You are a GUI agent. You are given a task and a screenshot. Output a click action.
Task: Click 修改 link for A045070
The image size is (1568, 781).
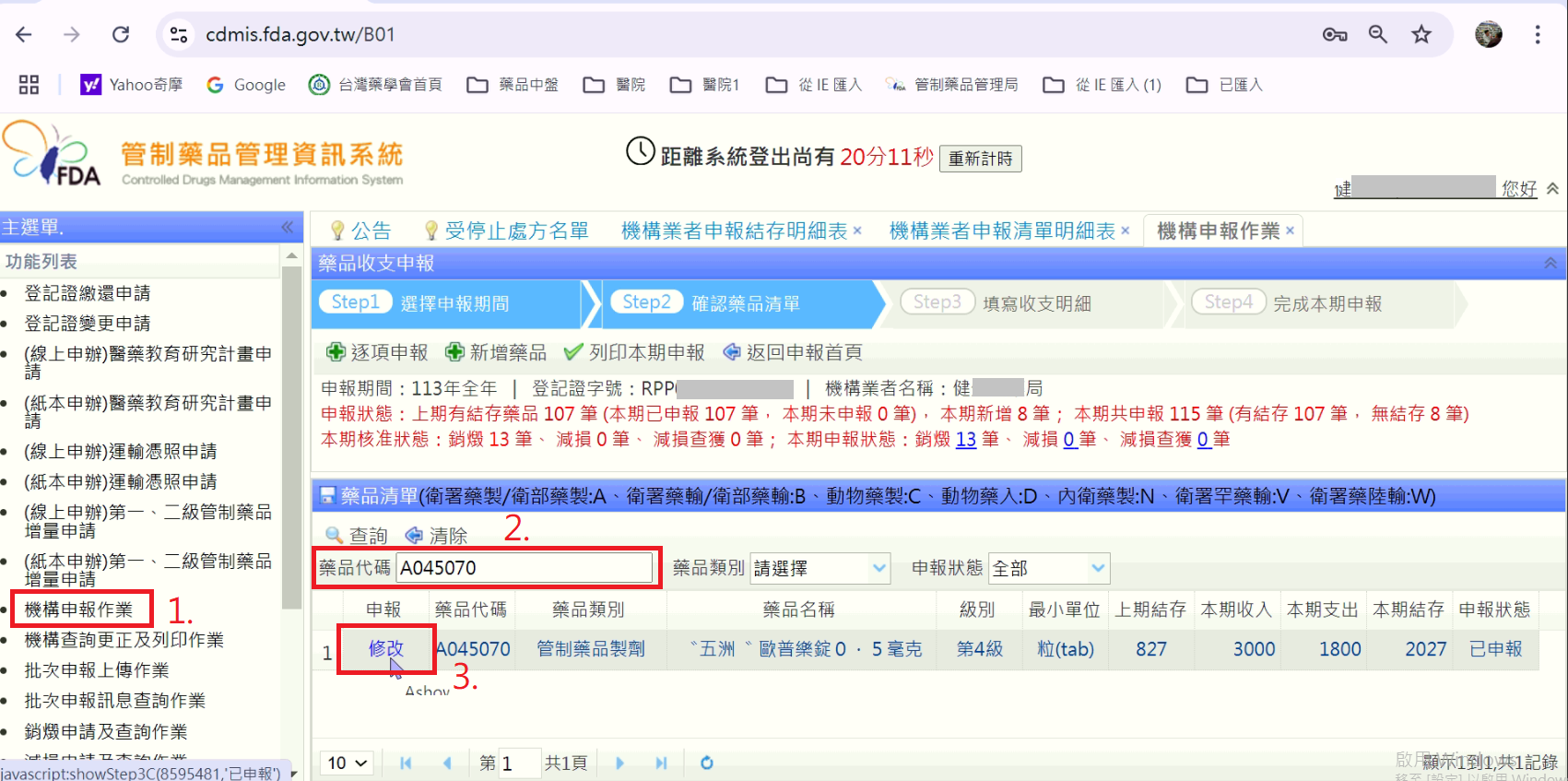pos(385,649)
